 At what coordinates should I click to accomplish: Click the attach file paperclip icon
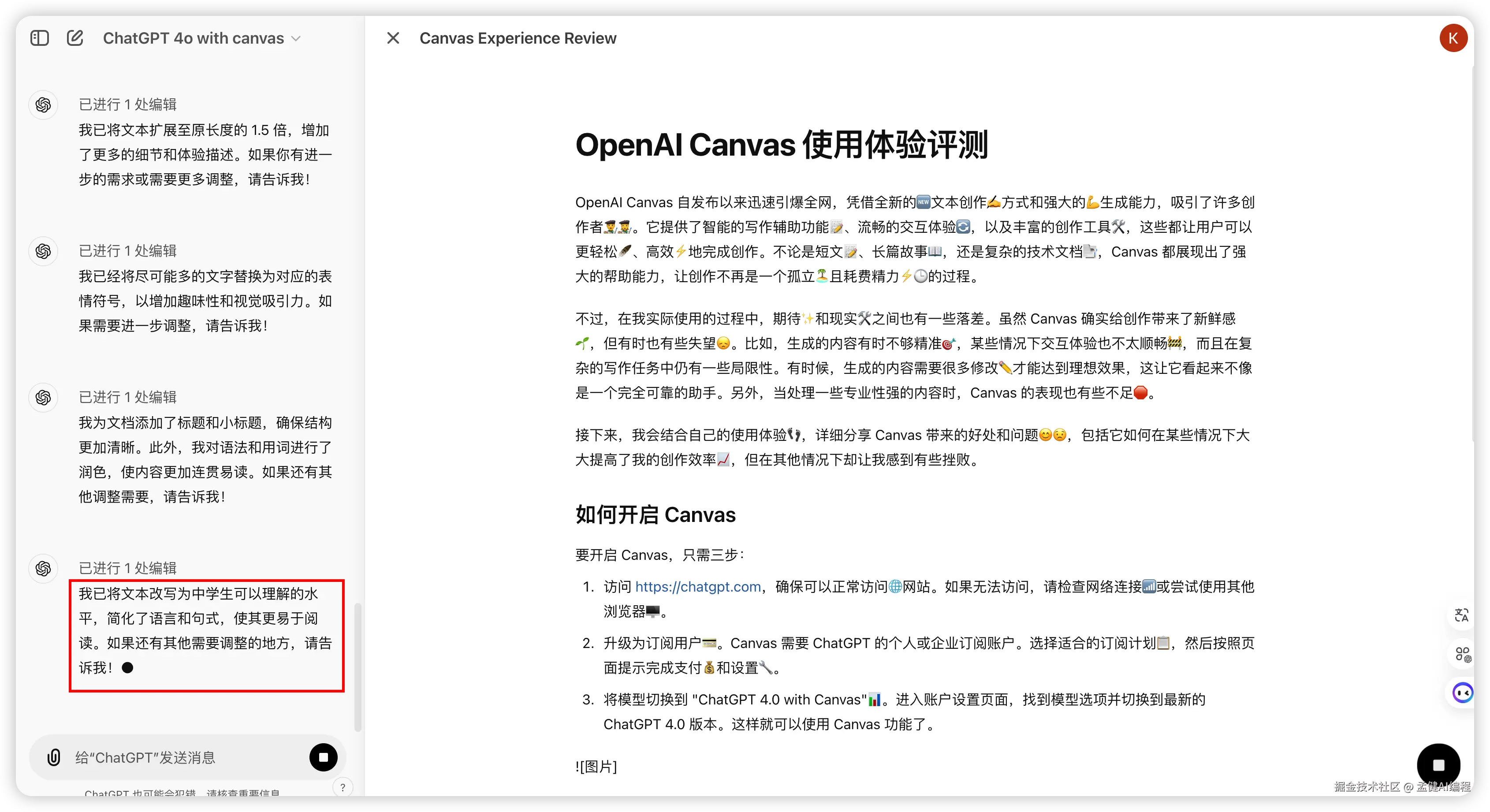pos(54,757)
